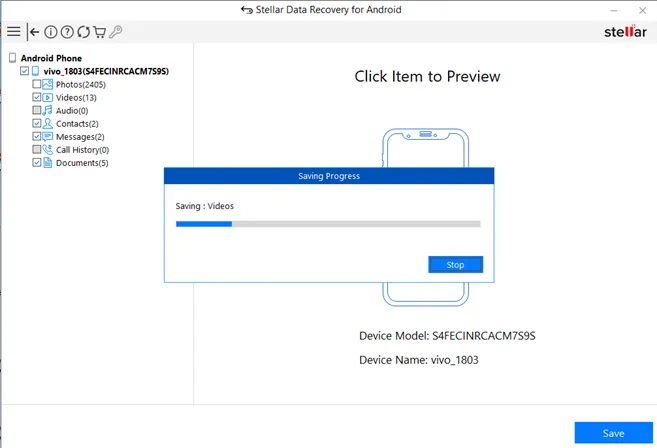The image size is (657, 448).
Task: Click the back arrow icon
Action: (33, 32)
